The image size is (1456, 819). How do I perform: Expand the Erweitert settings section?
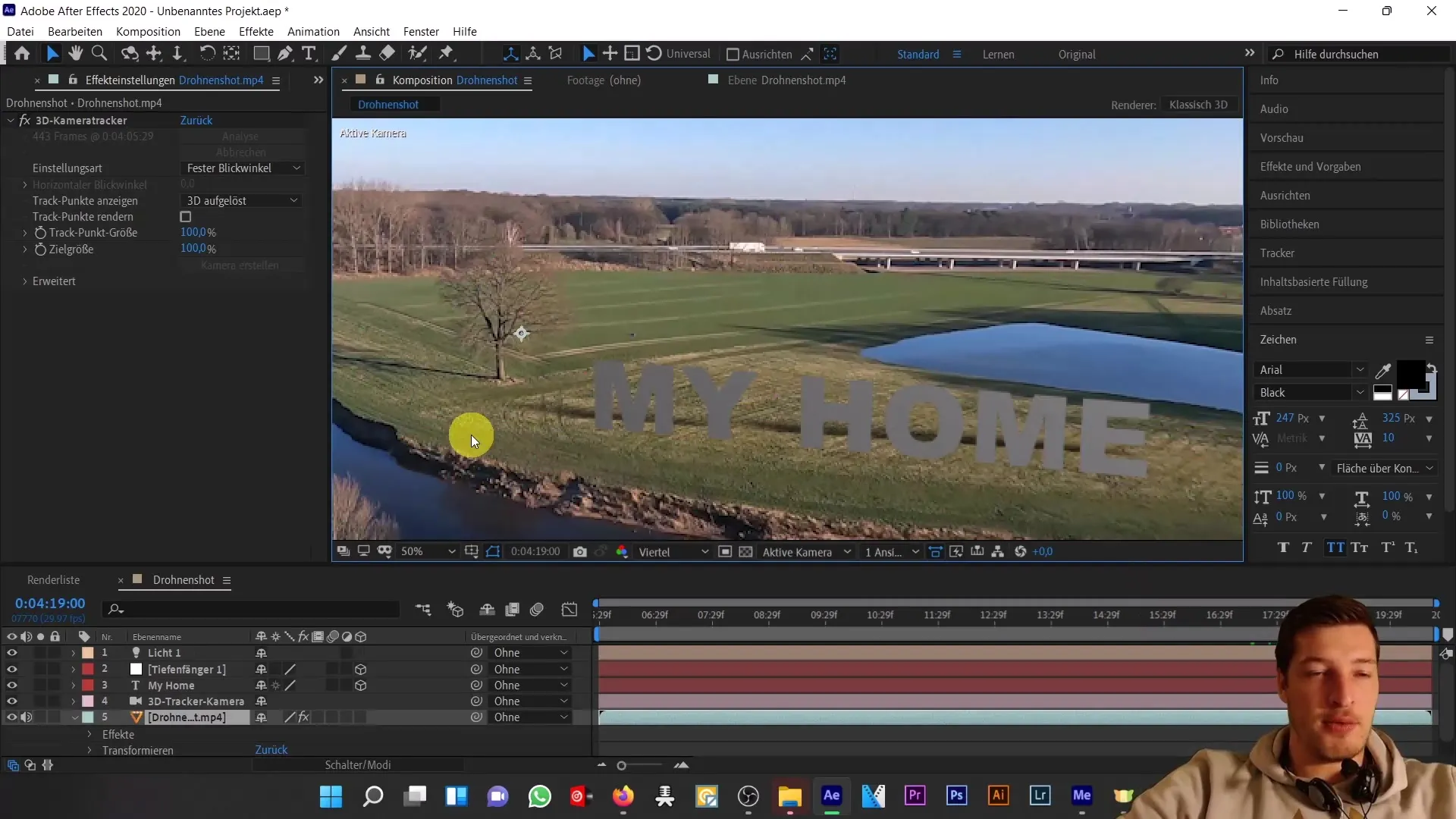tap(24, 281)
